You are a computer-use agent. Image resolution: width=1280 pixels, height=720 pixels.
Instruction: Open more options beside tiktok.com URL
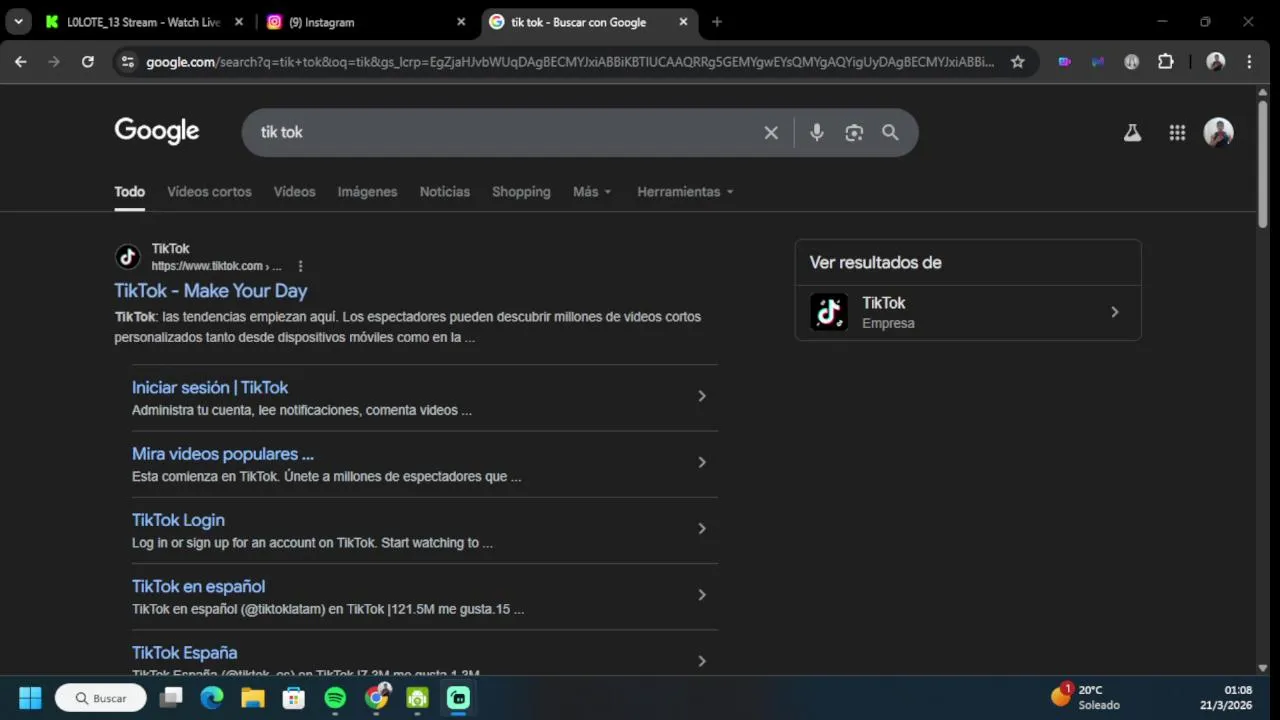pyautogui.click(x=300, y=266)
